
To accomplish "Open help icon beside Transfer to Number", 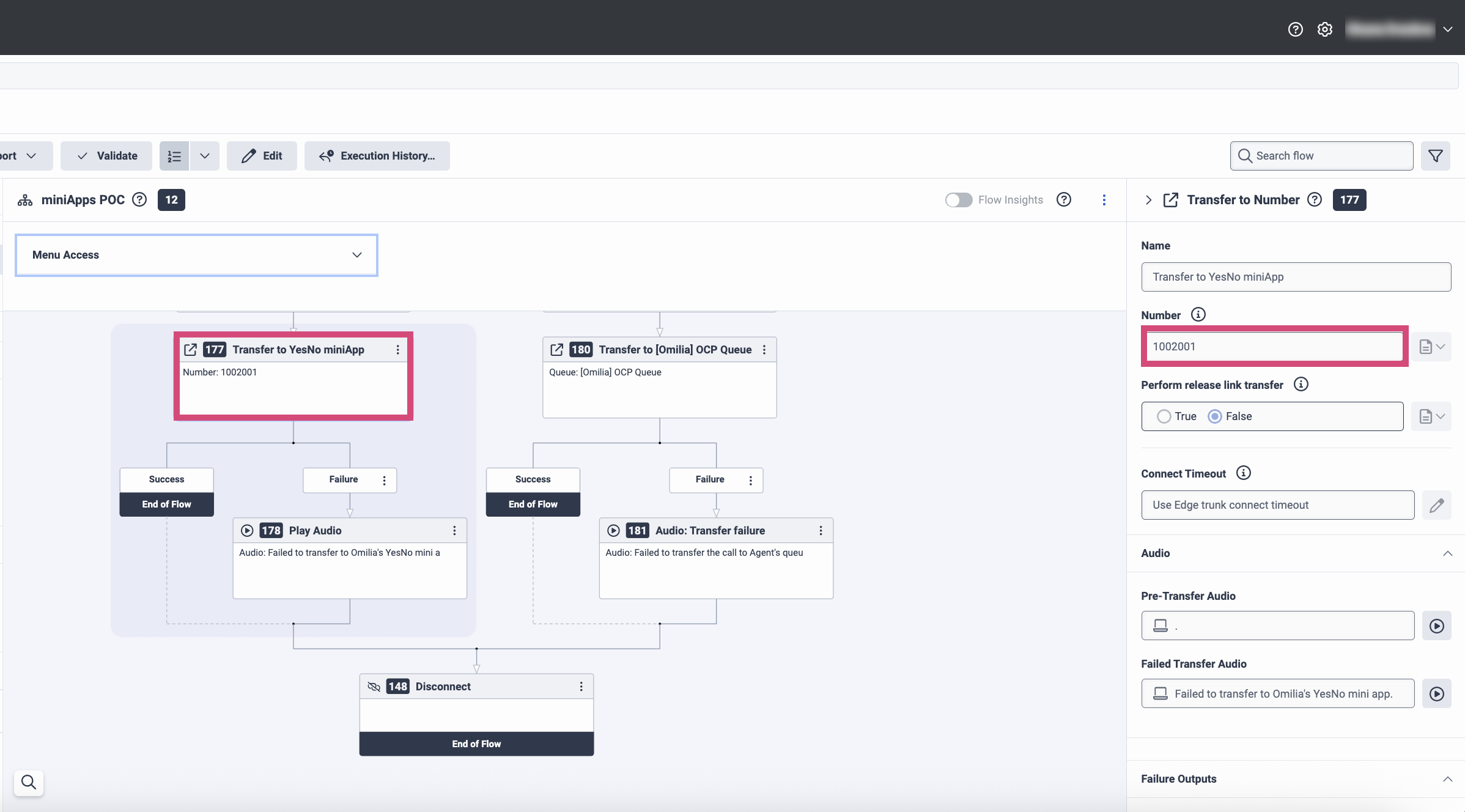I will point(1314,200).
